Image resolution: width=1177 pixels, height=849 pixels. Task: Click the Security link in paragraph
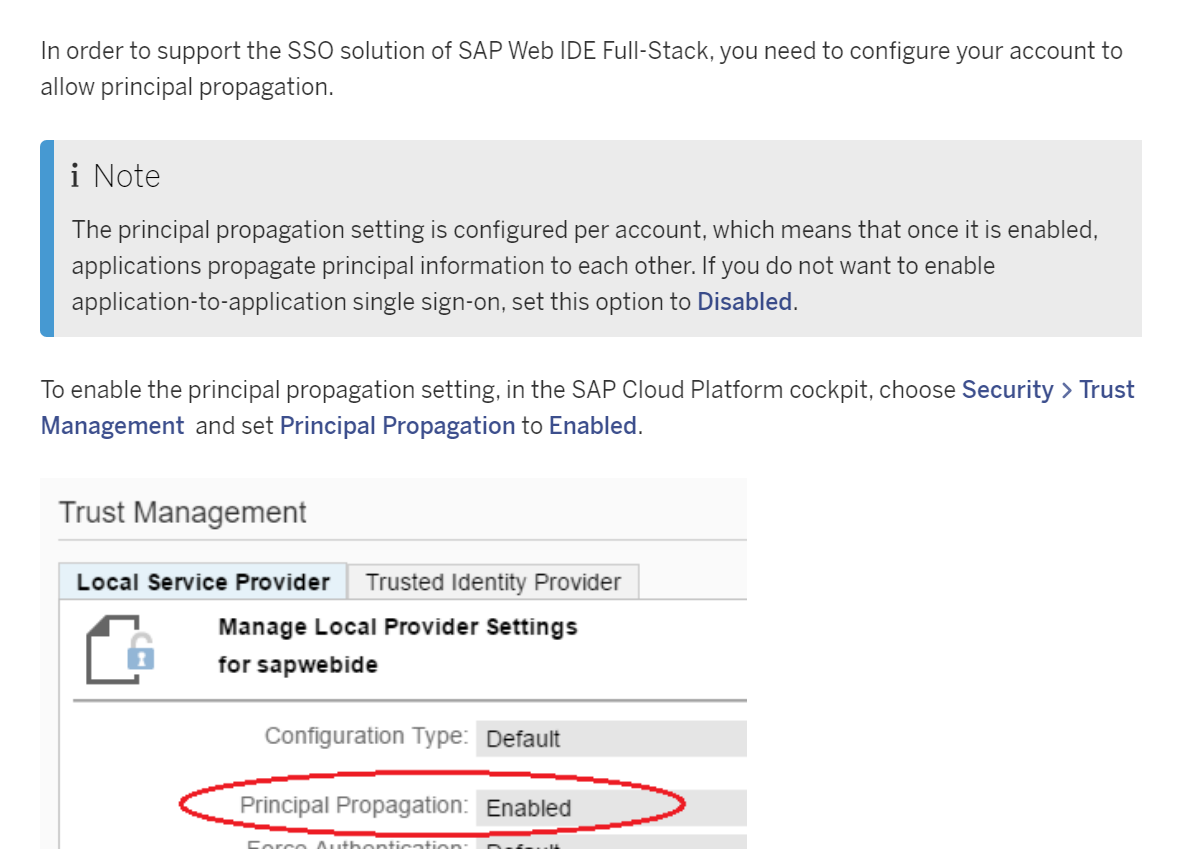(1007, 389)
